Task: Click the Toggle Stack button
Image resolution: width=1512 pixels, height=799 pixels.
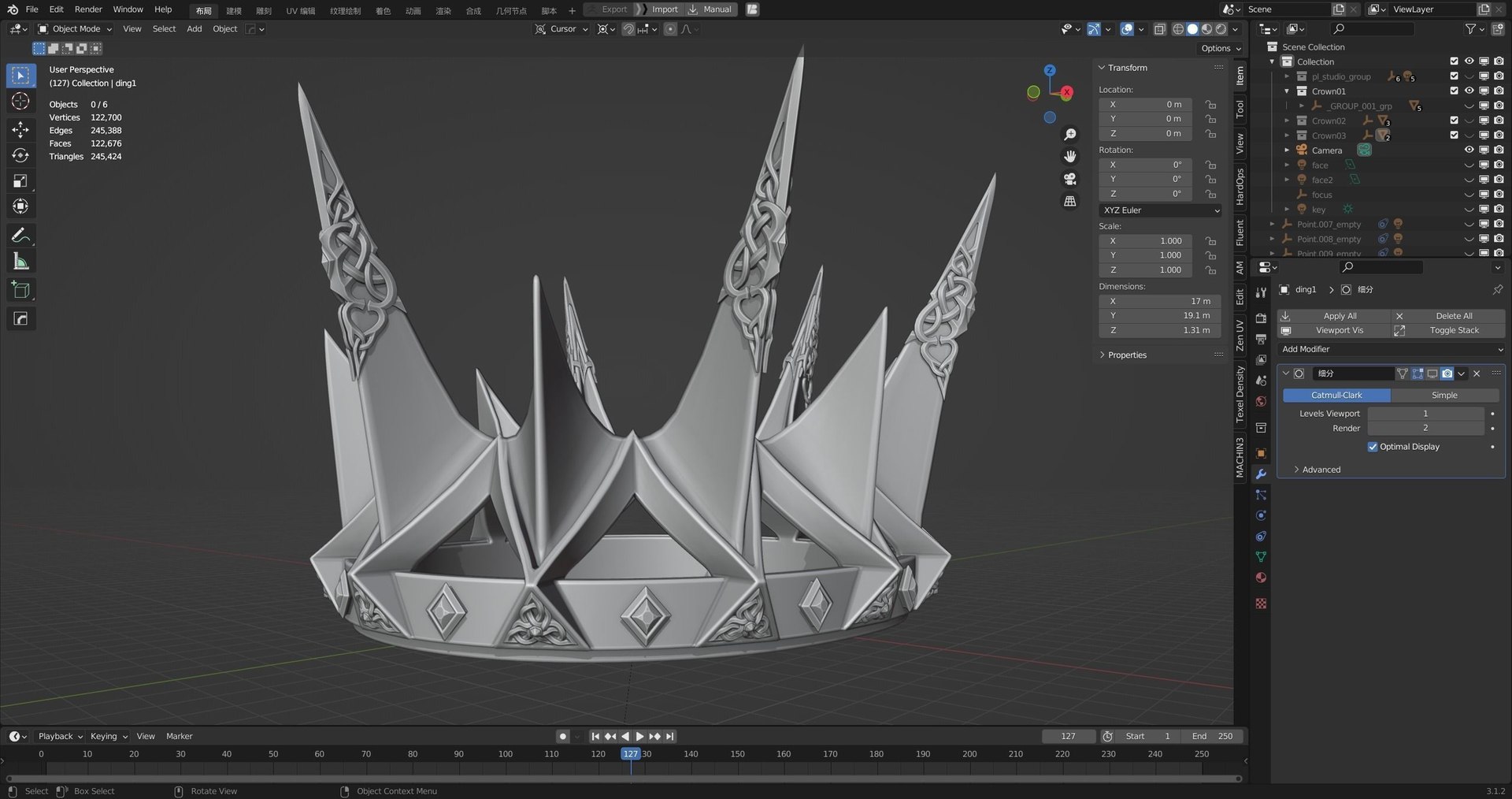Action: pos(1448,331)
